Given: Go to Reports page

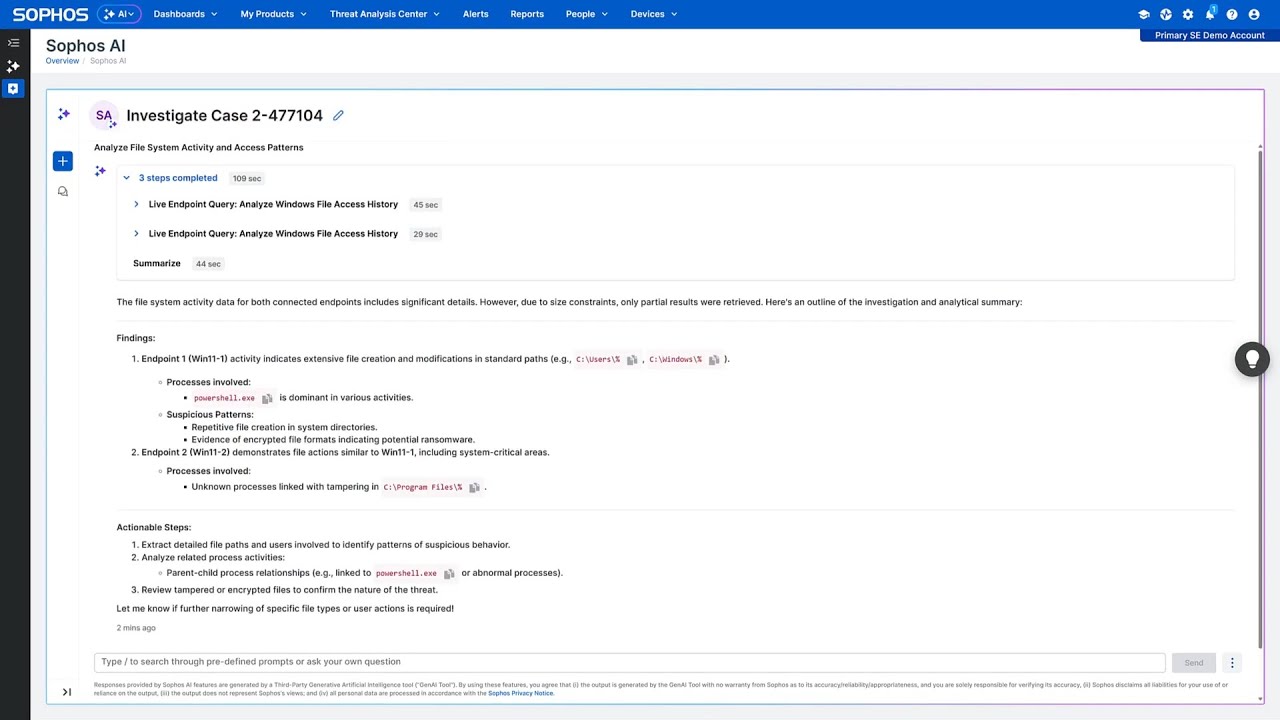Looking at the screenshot, I should point(527,14).
